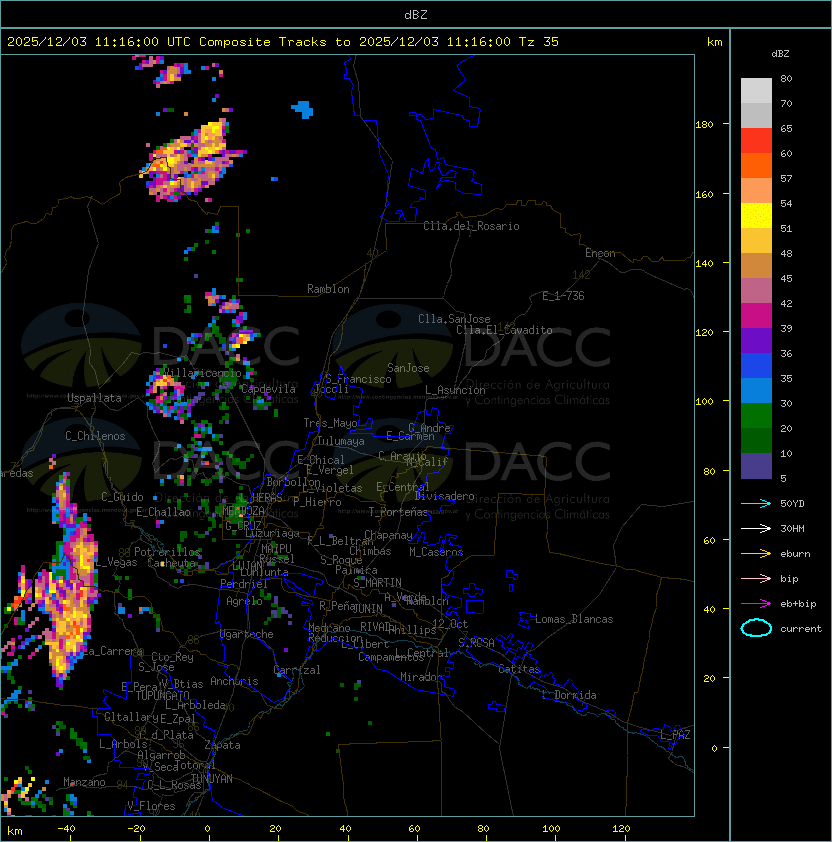Viewport: 832px width, 842px height.
Task: Click the 'V_Flores' map label
Action: 151,806
